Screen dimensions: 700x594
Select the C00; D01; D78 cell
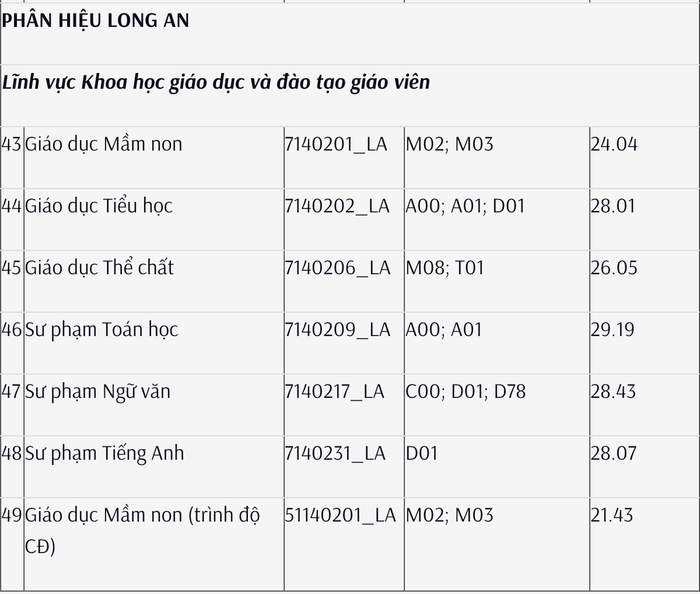tap(466, 391)
